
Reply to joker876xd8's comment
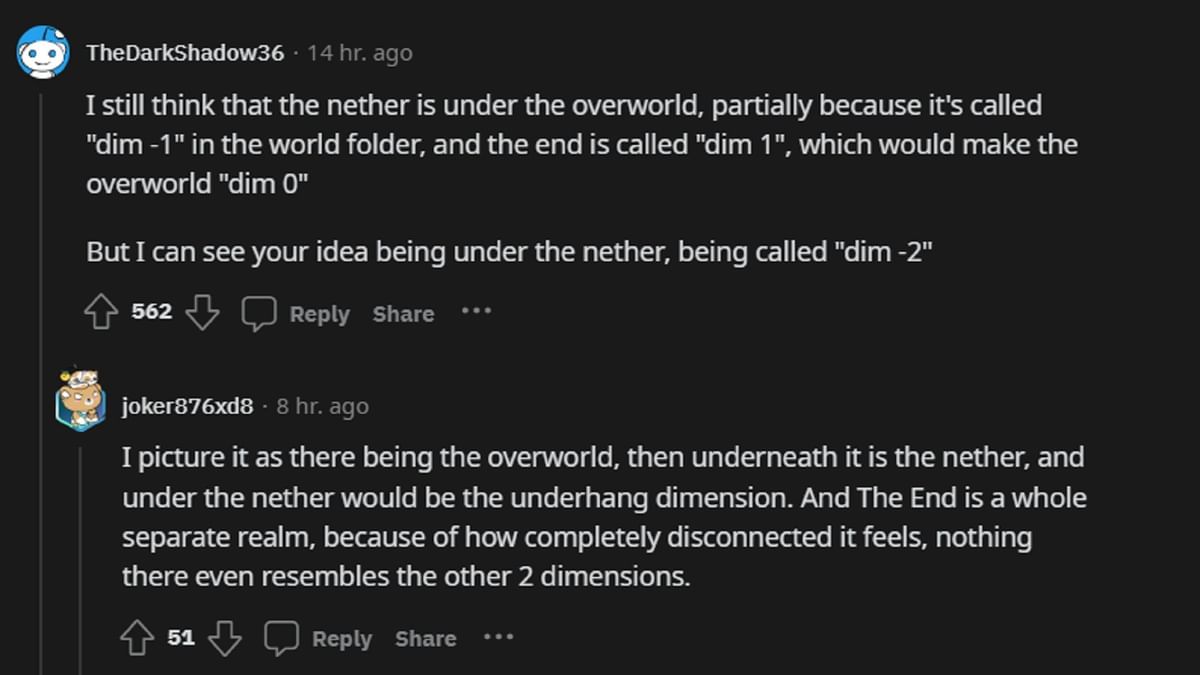[x=341, y=637]
